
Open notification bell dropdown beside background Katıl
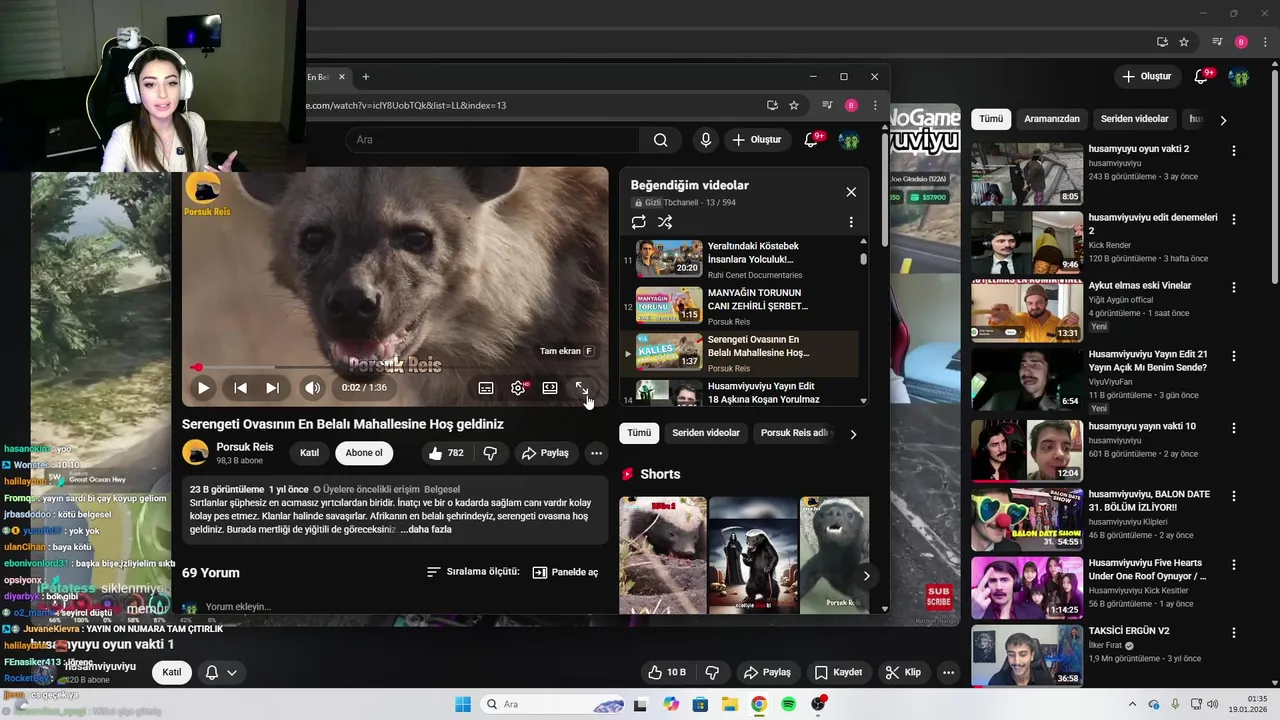click(x=221, y=672)
